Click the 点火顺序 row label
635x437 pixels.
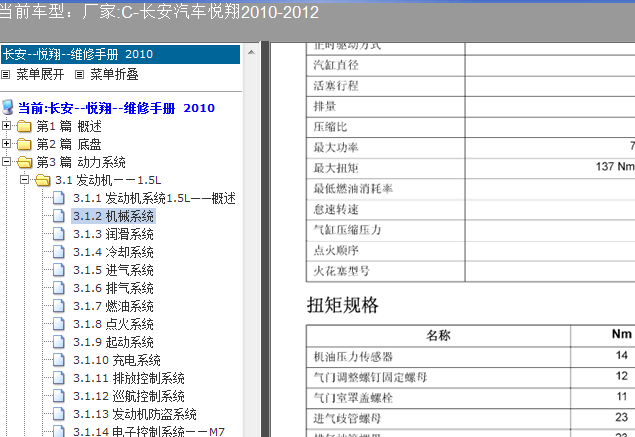(336, 250)
